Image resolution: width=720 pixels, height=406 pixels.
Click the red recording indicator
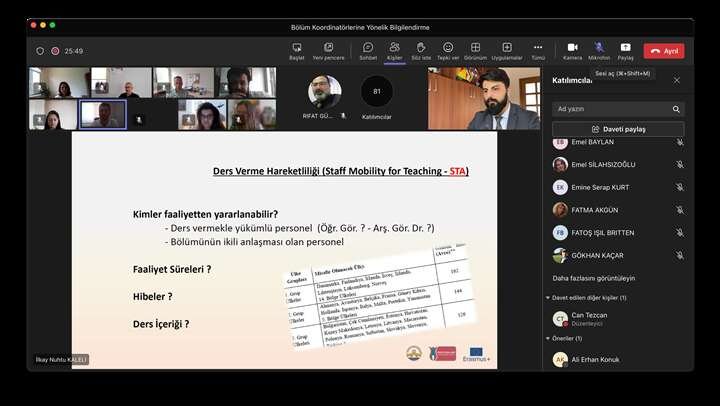(55, 51)
